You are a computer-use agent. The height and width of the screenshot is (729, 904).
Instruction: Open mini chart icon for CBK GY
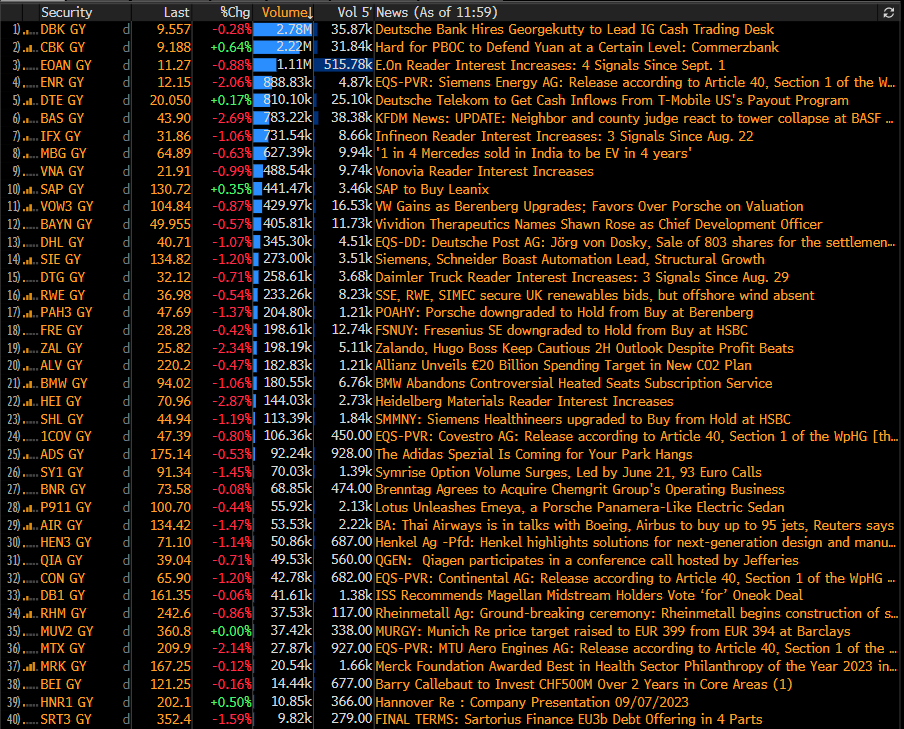click(x=31, y=48)
